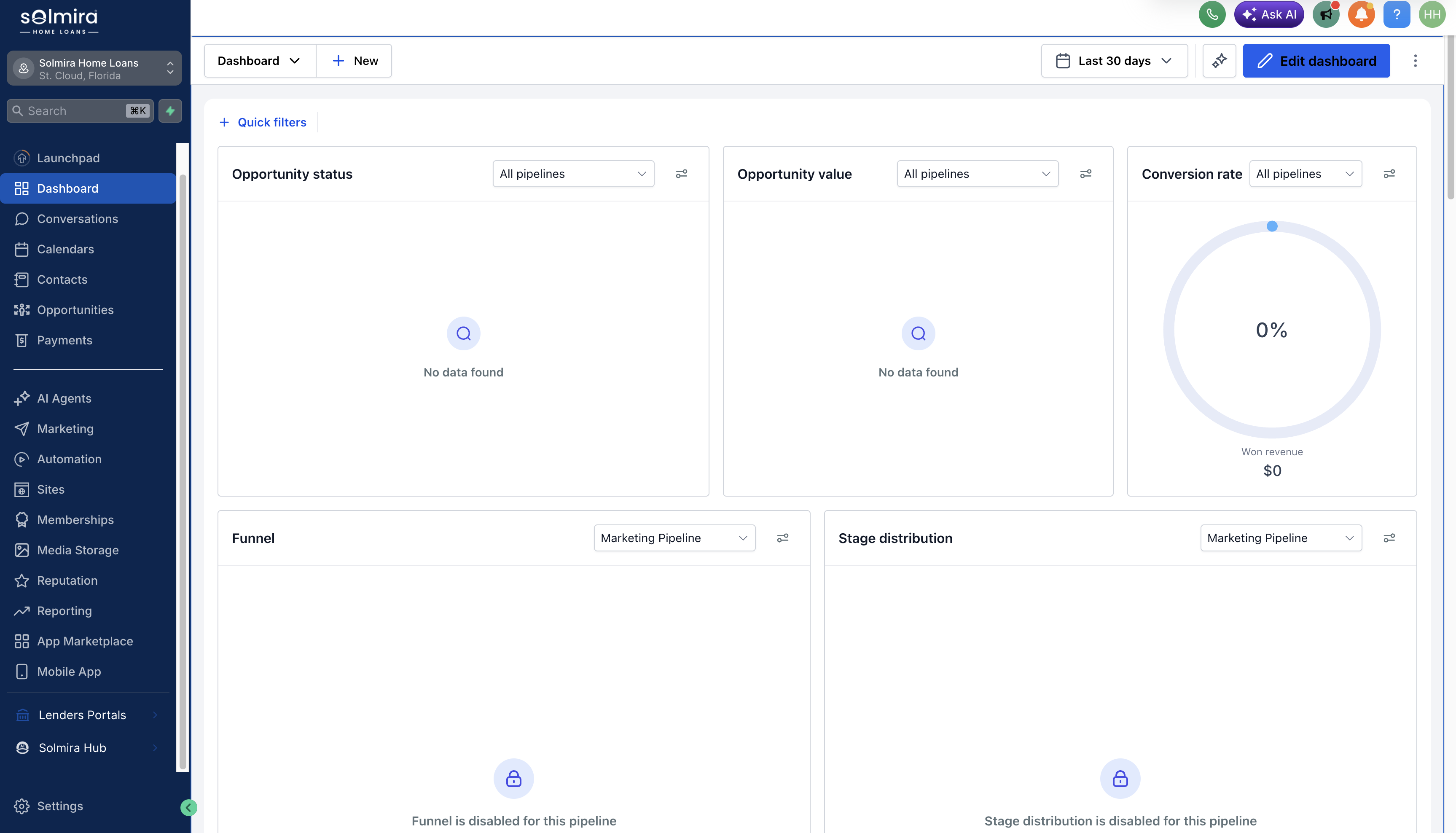The height and width of the screenshot is (833, 1456).
Task: Open Memberships in the sidebar
Action: click(x=88, y=519)
